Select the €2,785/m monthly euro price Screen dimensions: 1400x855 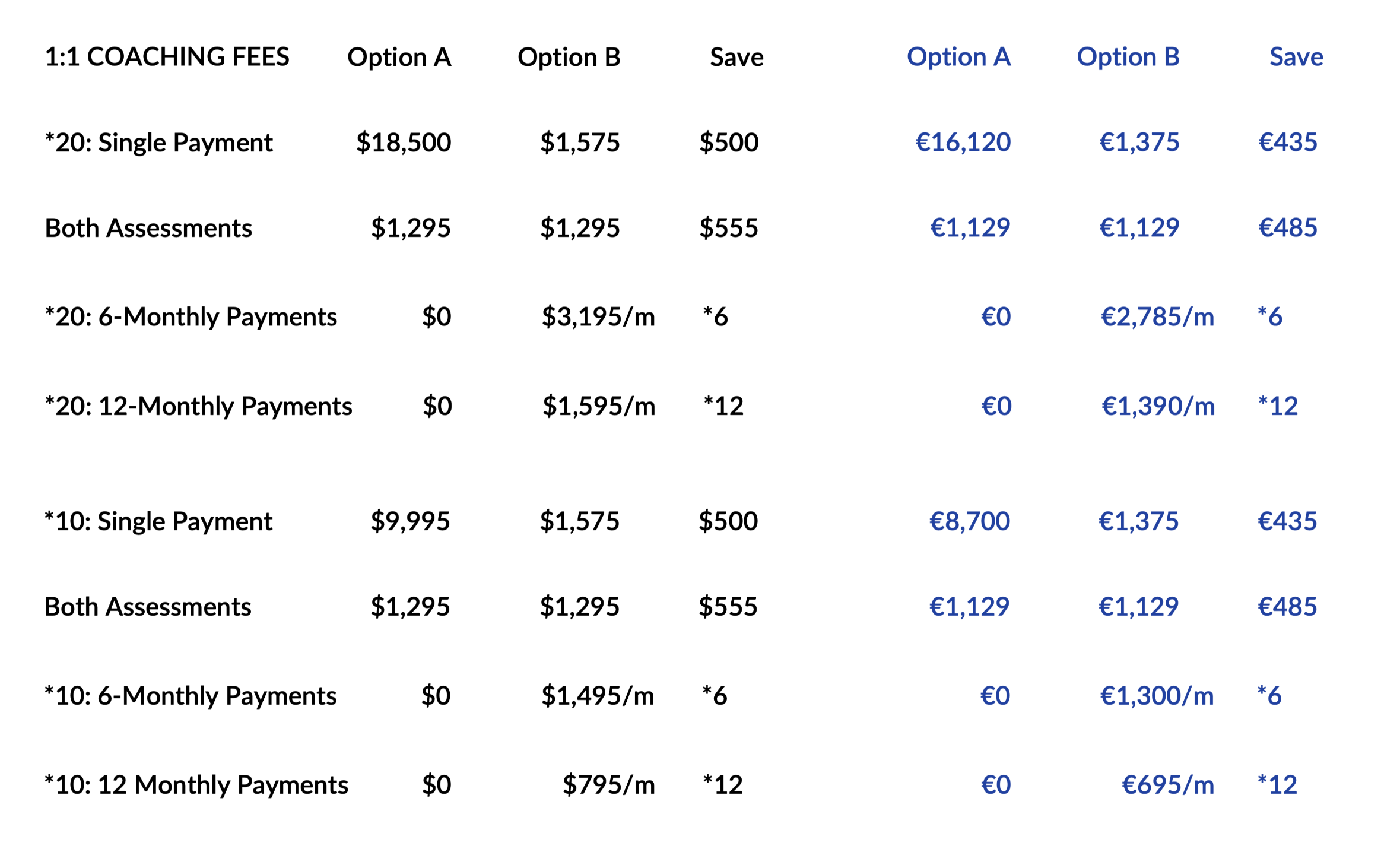click(1157, 317)
